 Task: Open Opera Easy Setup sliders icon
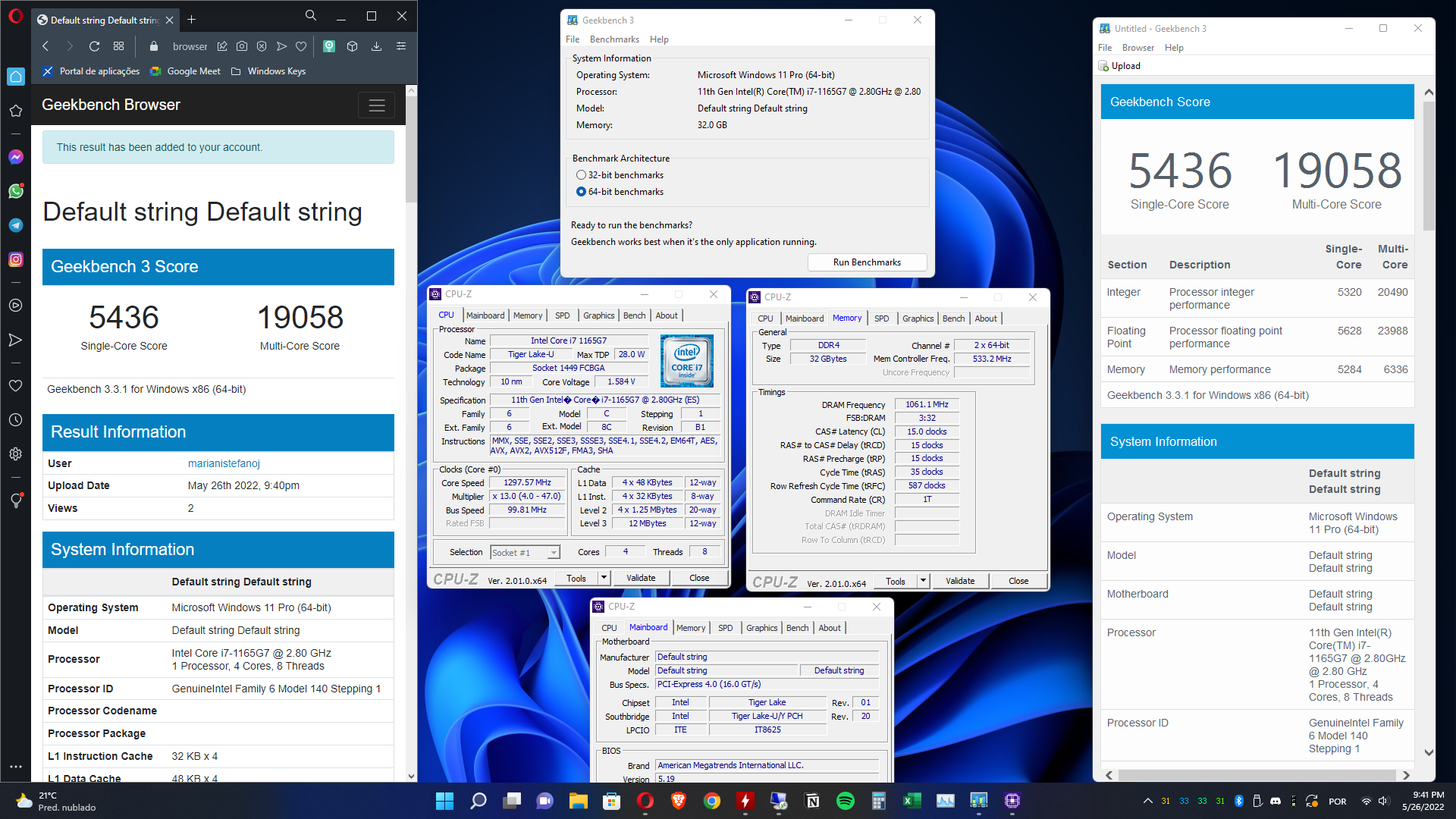coord(401,46)
